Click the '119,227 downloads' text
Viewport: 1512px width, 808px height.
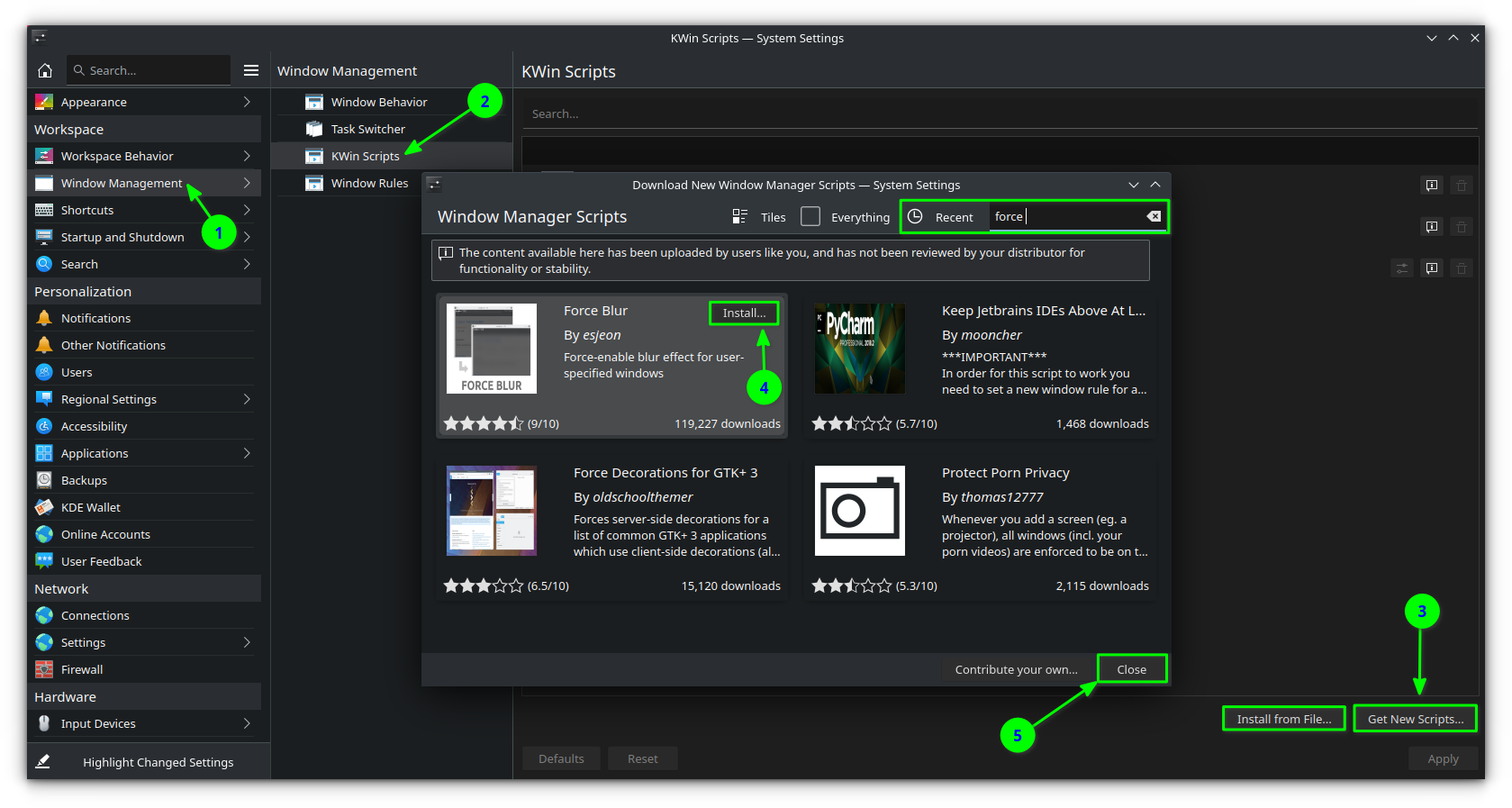pos(728,423)
